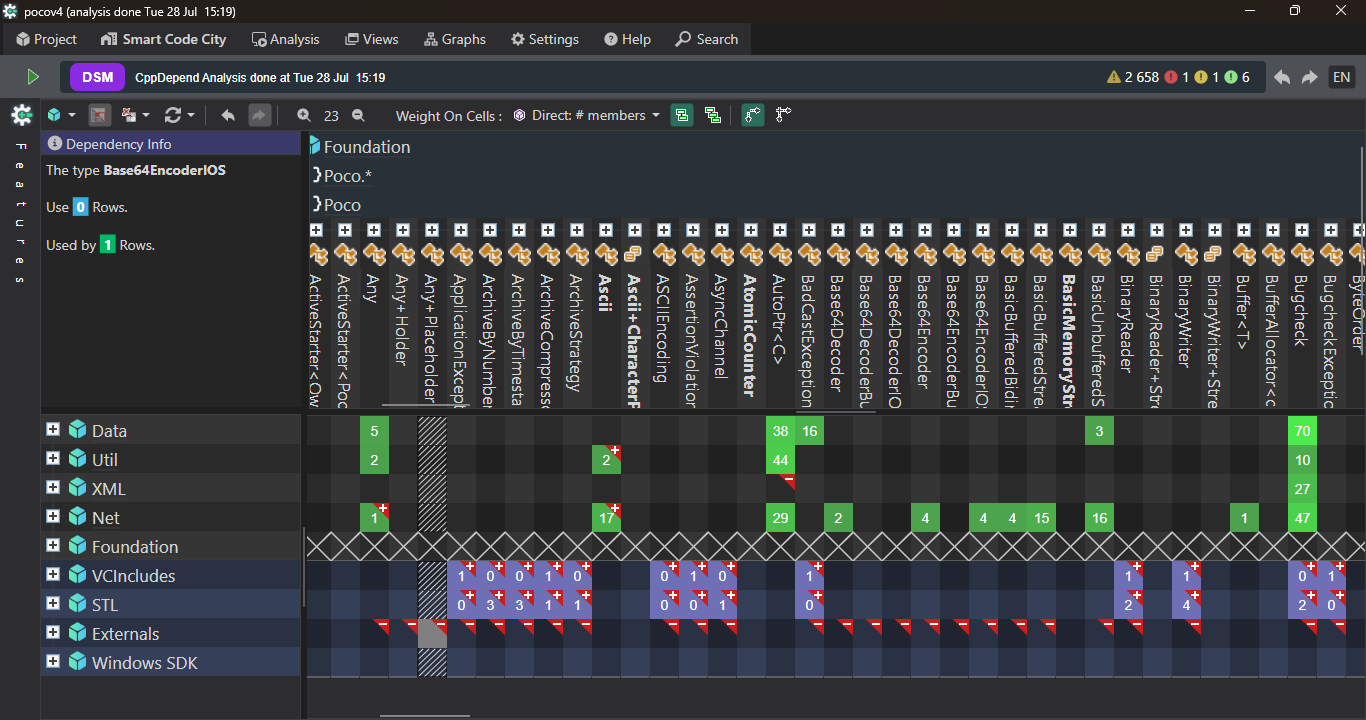Image resolution: width=1366 pixels, height=720 pixels.
Task: Click the Search menu item
Action: [707, 39]
